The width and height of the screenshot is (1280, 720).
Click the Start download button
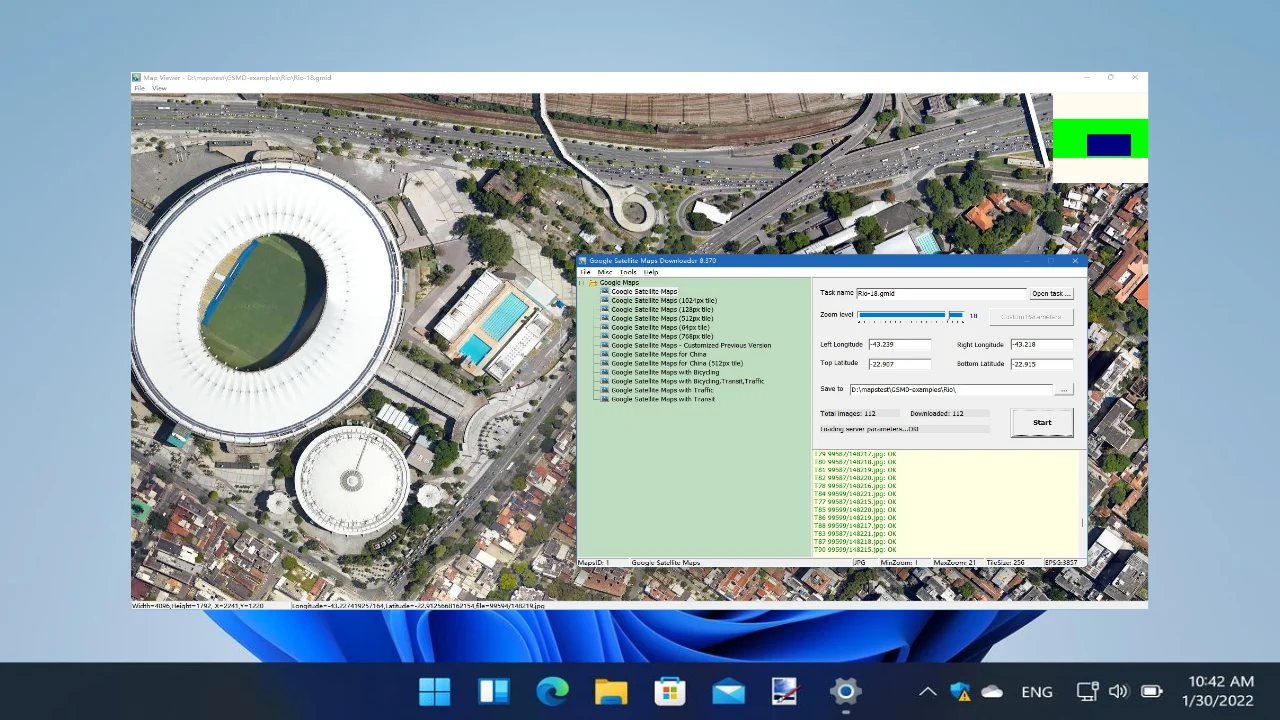point(1042,422)
